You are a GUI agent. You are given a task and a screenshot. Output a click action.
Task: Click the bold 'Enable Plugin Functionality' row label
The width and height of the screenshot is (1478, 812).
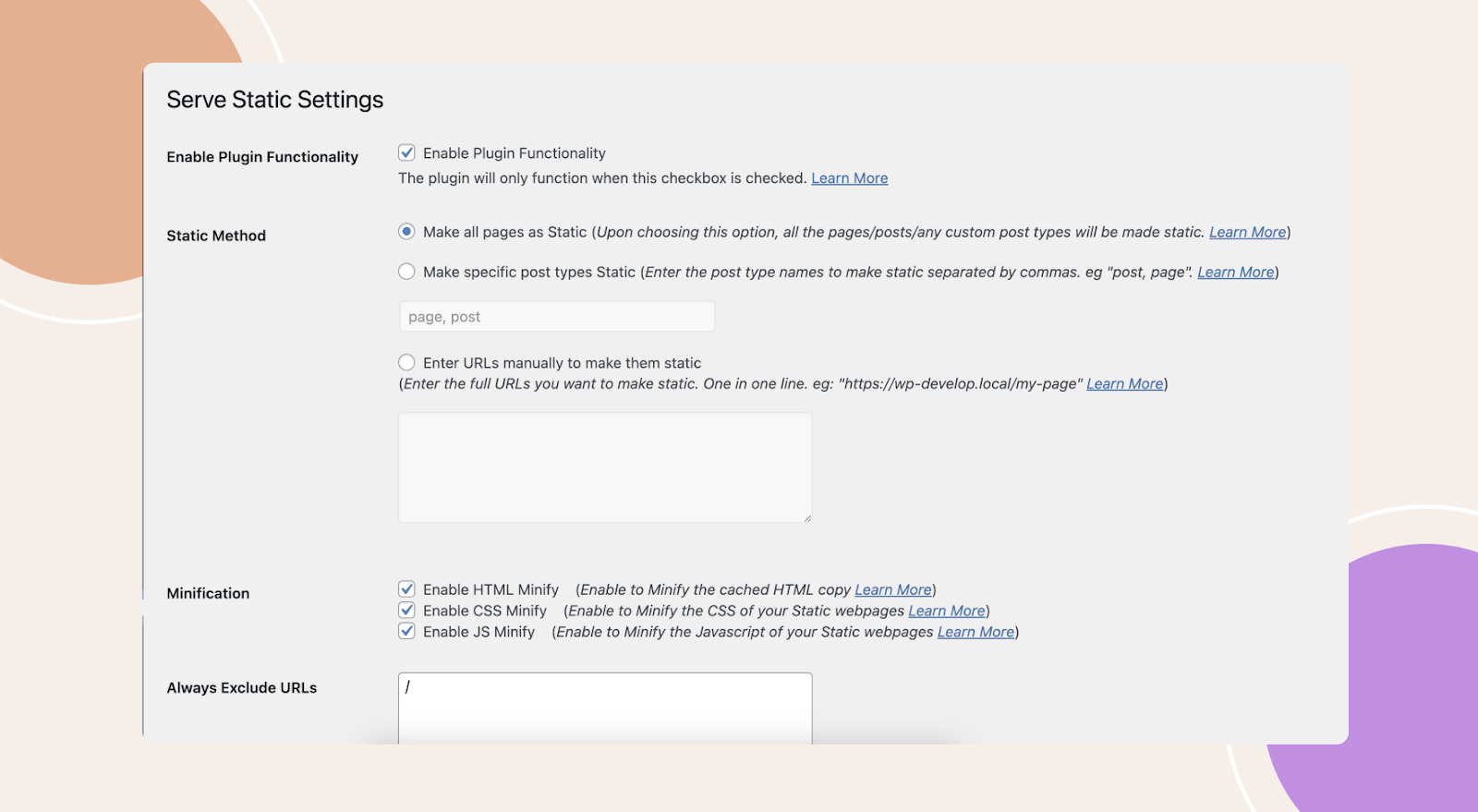[262, 157]
